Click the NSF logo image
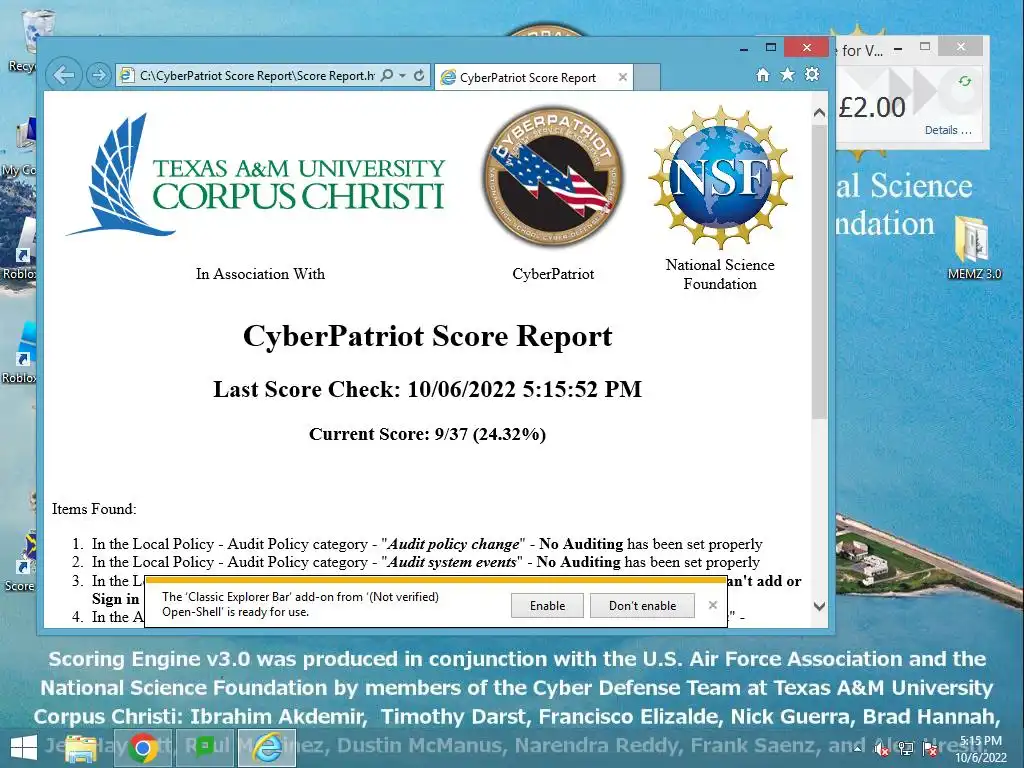The height and width of the screenshot is (768, 1024). tap(720, 177)
